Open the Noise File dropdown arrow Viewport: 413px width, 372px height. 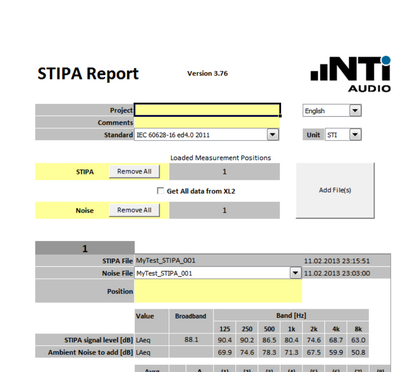pyautogui.click(x=295, y=273)
